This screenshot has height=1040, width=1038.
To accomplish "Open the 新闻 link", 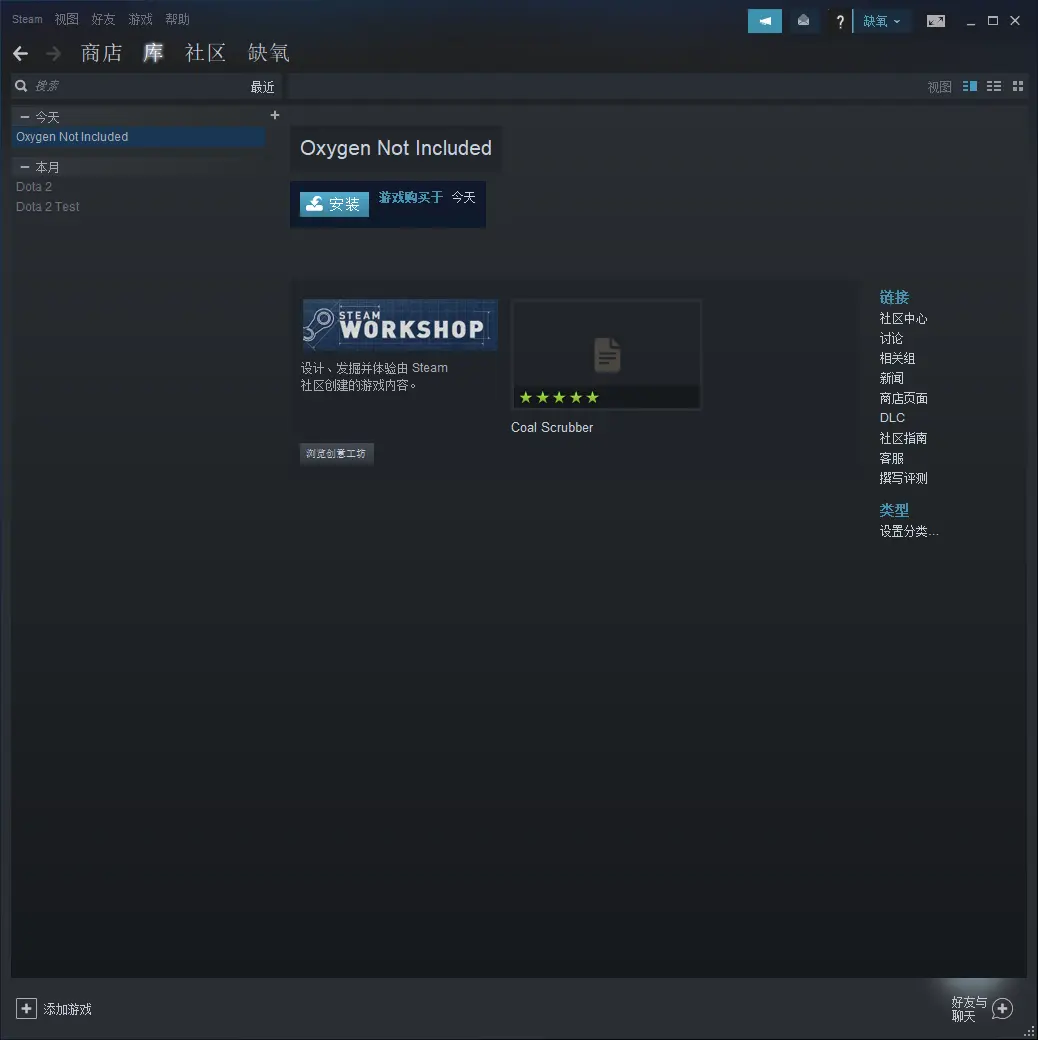I will tap(891, 378).
